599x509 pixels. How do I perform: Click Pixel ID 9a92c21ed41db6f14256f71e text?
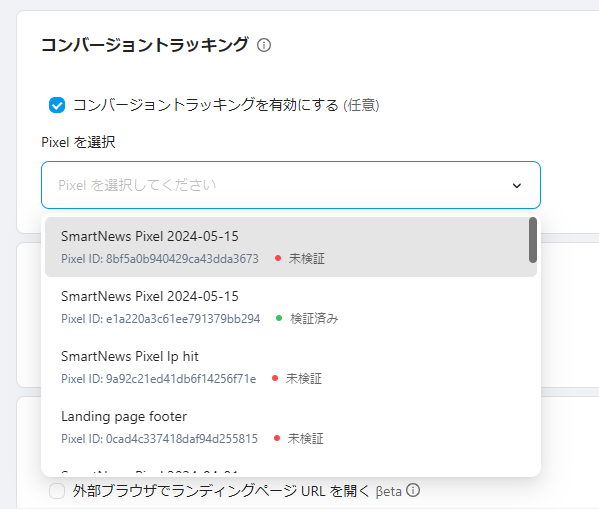159,379
